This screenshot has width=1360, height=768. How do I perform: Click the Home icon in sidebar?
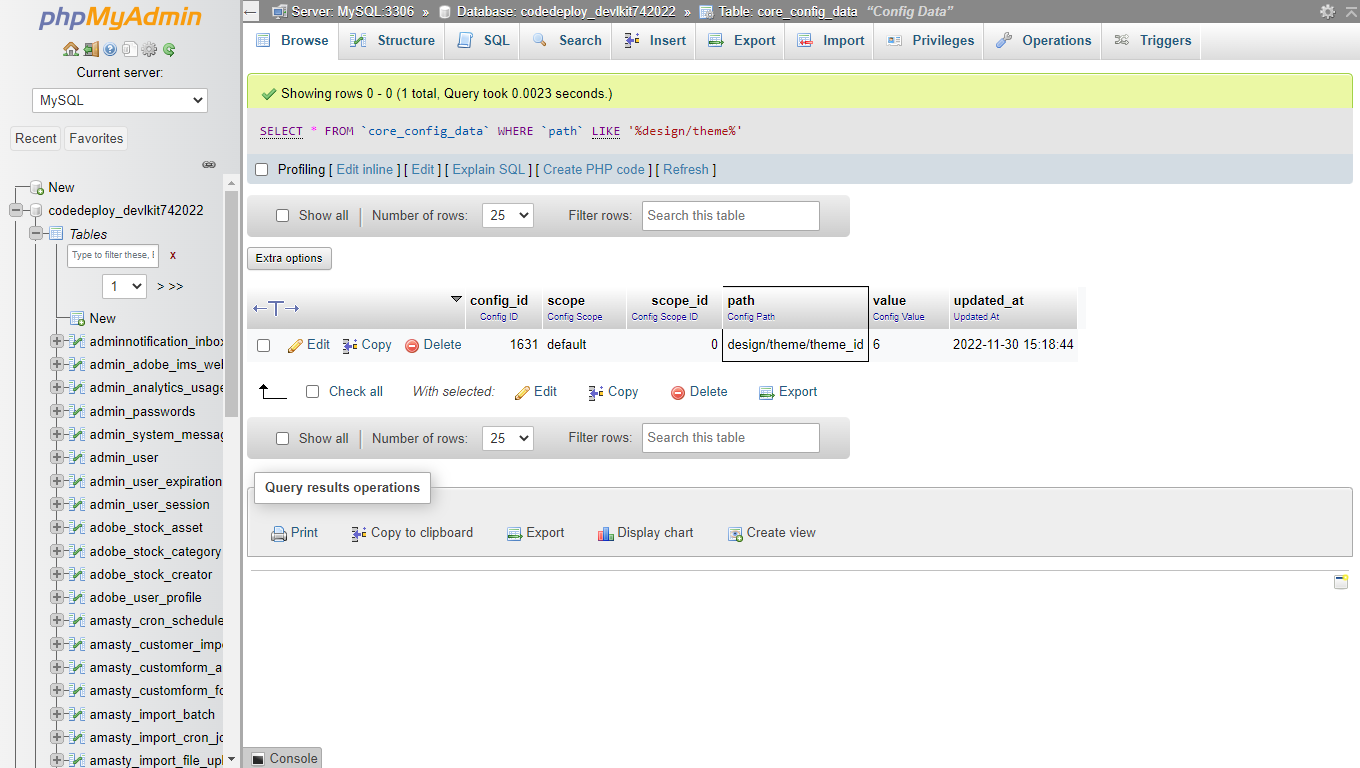70,49
